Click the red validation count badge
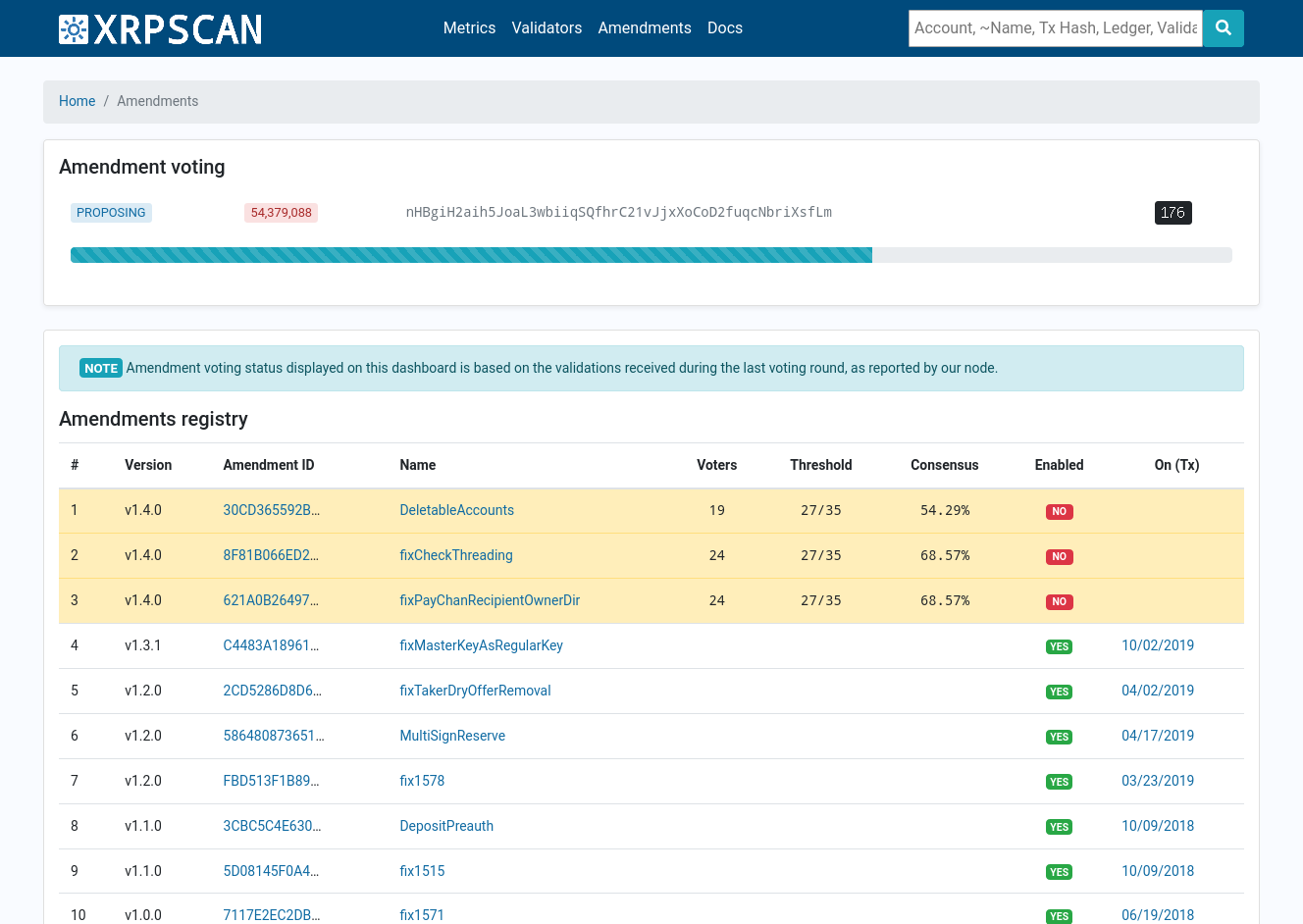The image size is (1303, 924). tap(281, 212)
